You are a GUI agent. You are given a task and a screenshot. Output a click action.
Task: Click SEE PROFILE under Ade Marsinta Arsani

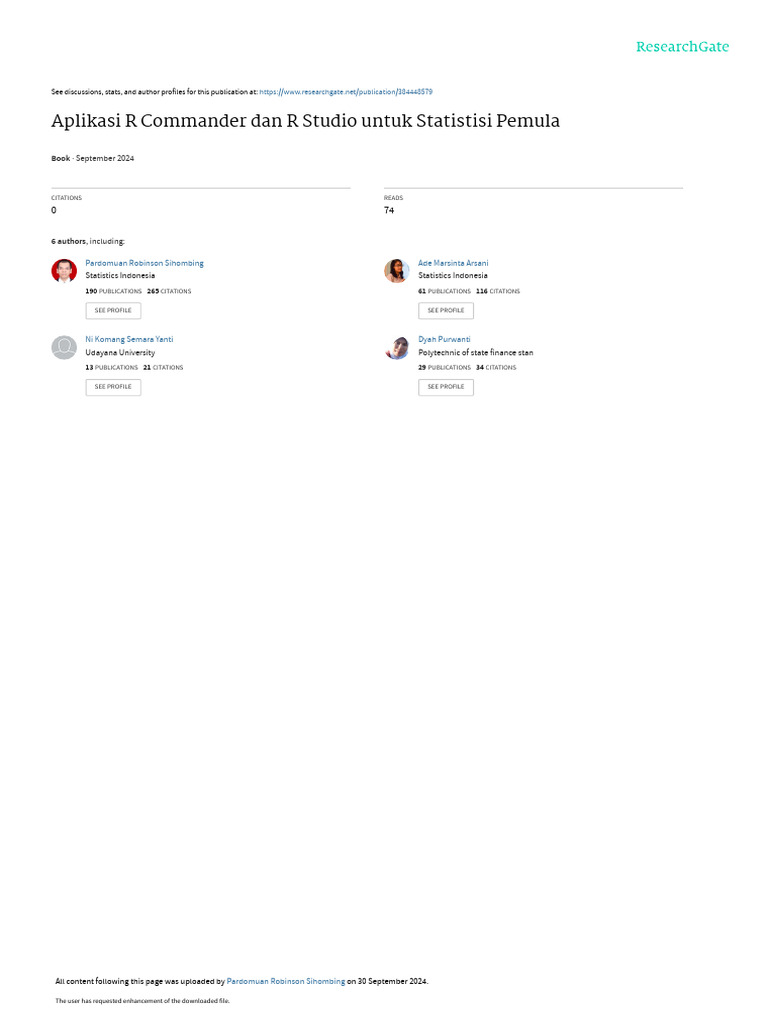[446, 311]
